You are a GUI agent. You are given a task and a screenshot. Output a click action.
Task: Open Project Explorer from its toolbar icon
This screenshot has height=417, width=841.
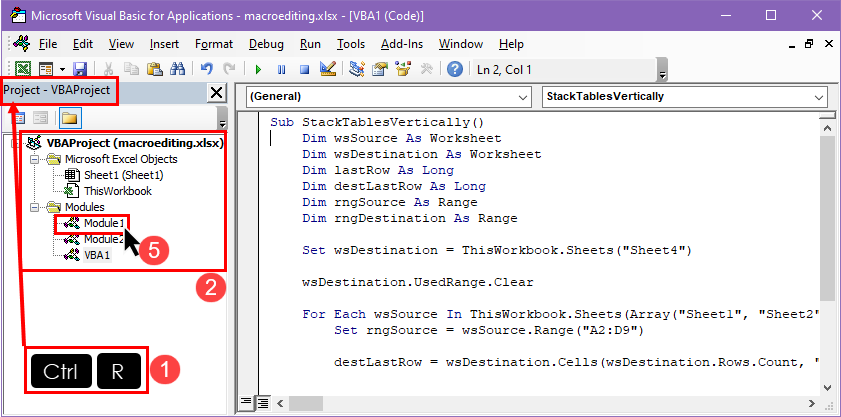pyautogui.click(x=357, y=69)
